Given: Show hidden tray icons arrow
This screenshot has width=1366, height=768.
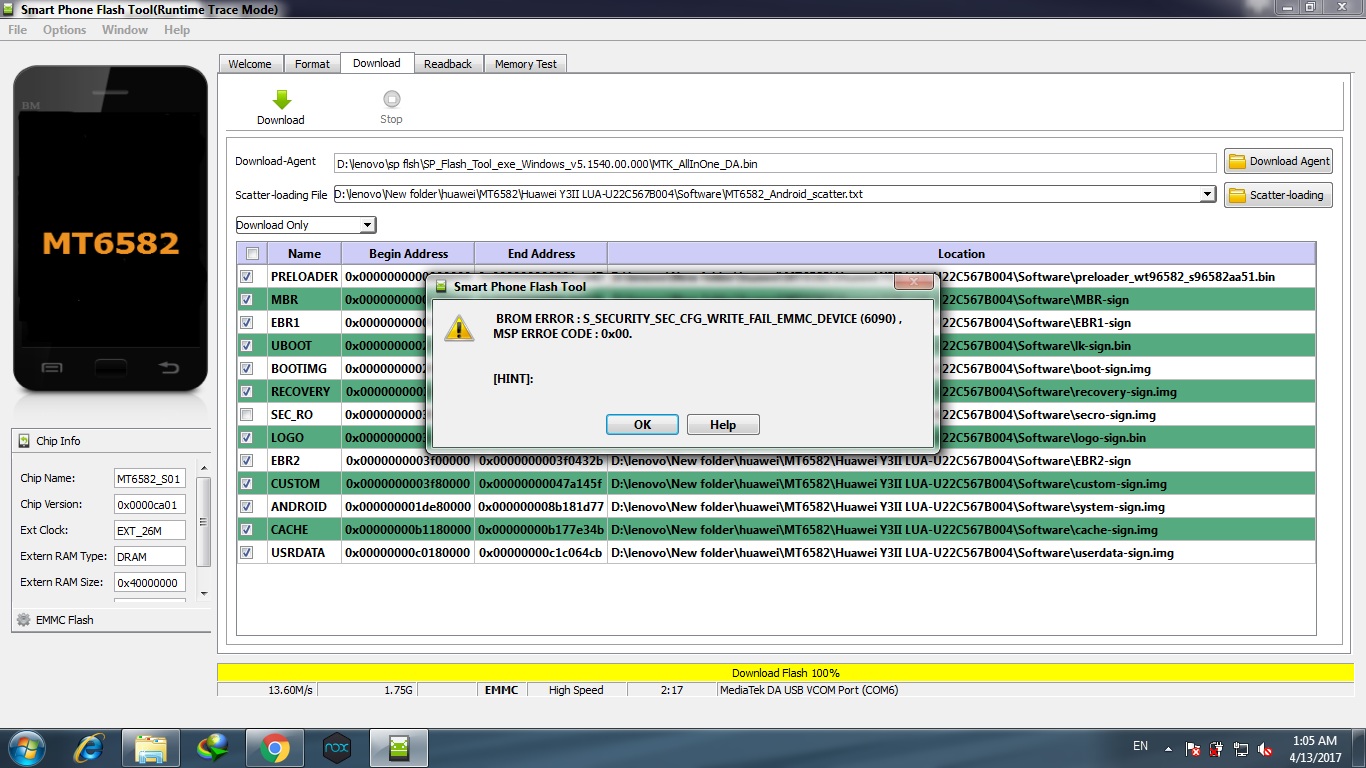Looking at the screenshot, I should tap(1168, 747).
